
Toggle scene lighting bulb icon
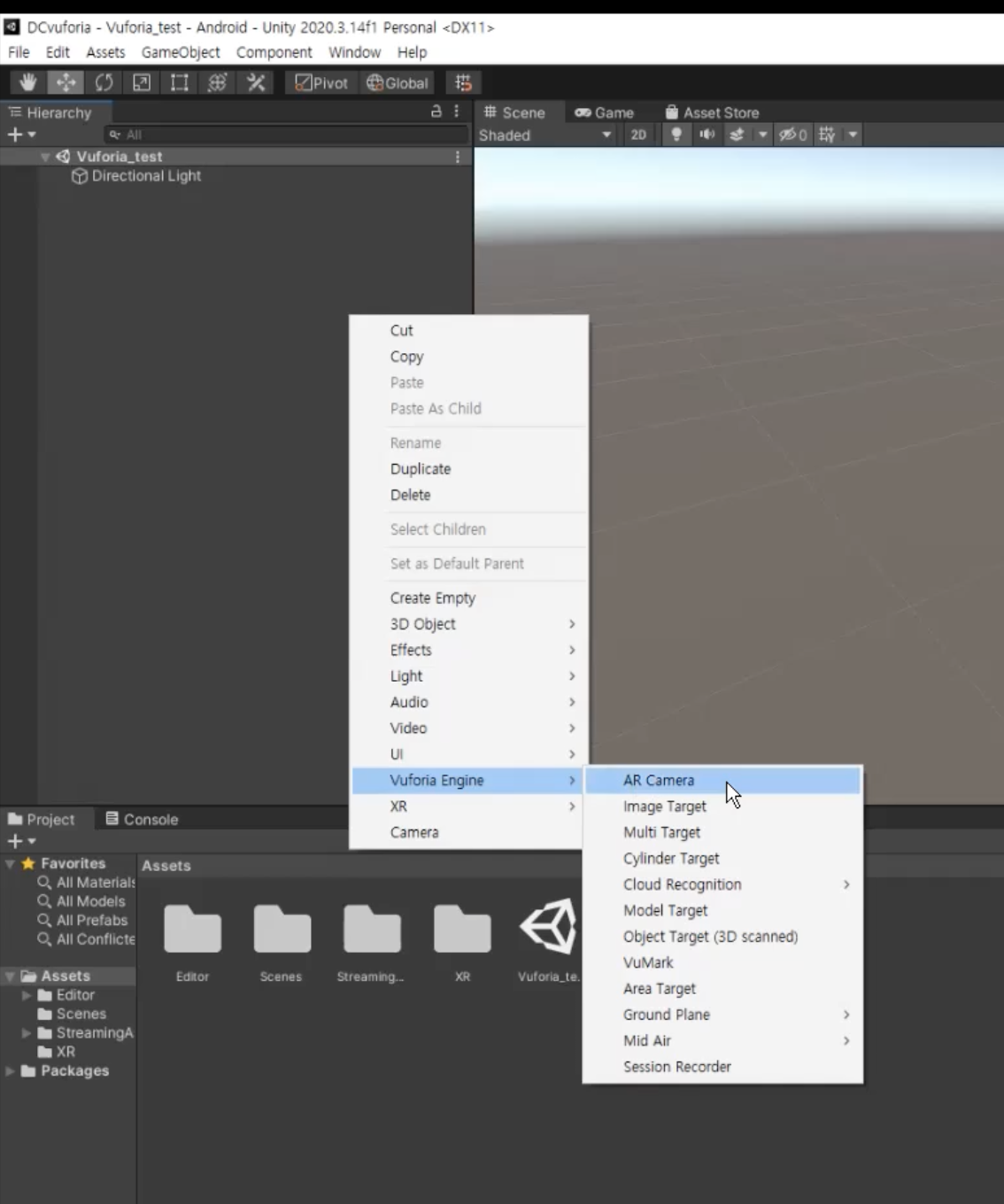click(676, 135)
